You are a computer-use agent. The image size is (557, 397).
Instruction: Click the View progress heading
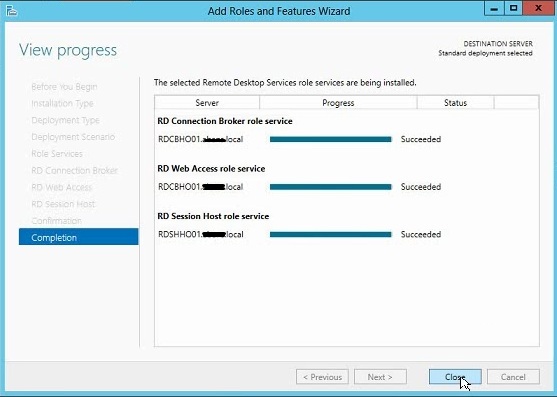68,50
